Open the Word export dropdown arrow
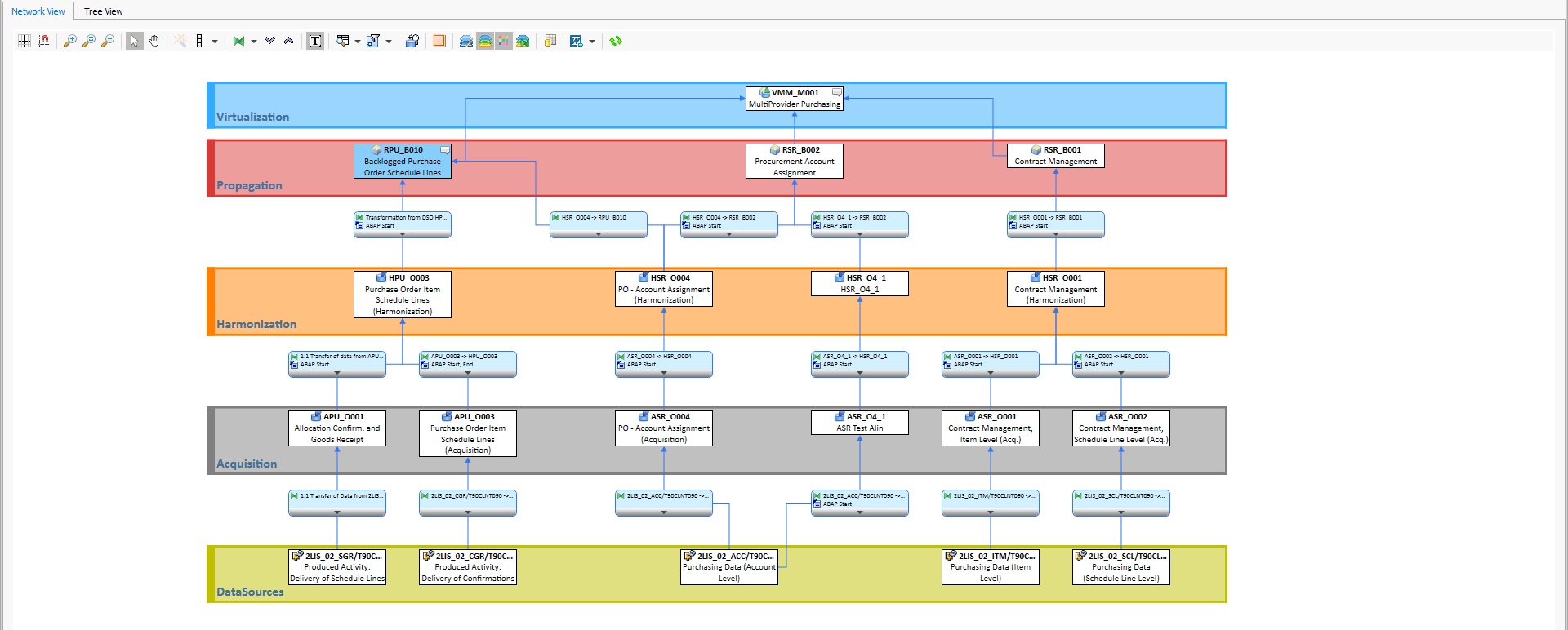This screenshot has height=630, width=1568. (592, 41)
